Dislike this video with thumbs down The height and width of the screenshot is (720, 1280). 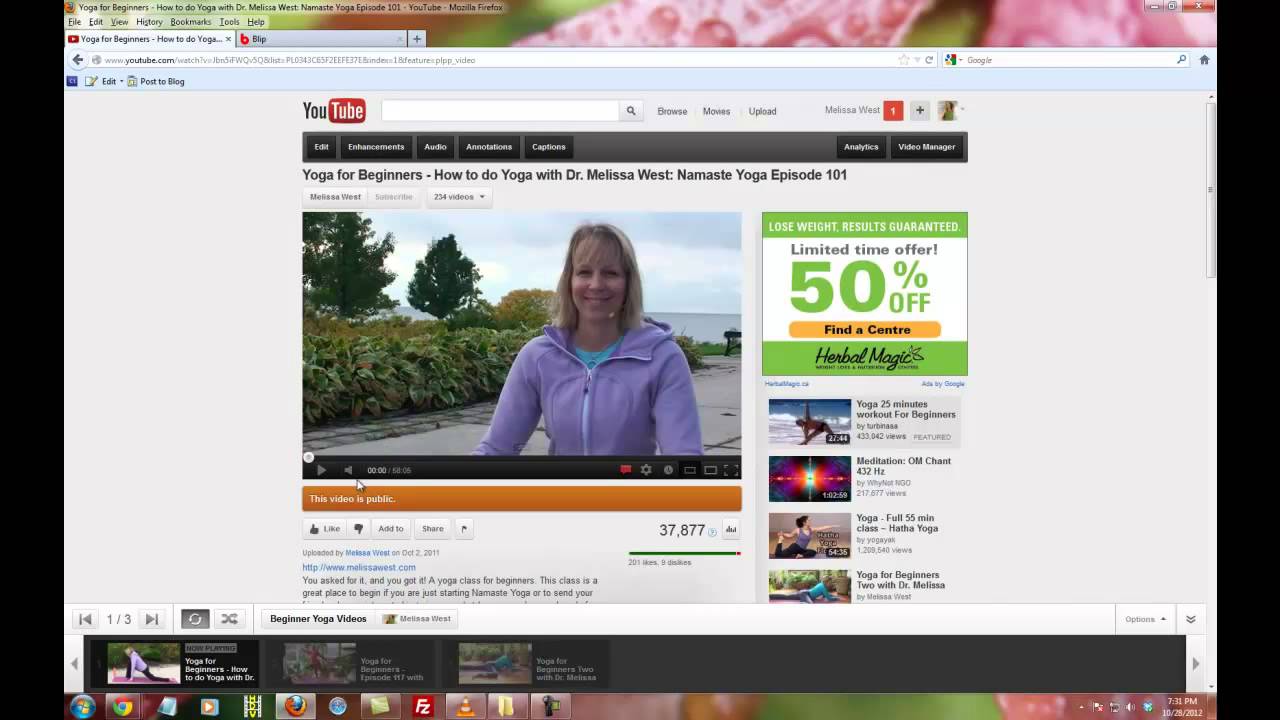pyautogui.click(x=358, y=529)
